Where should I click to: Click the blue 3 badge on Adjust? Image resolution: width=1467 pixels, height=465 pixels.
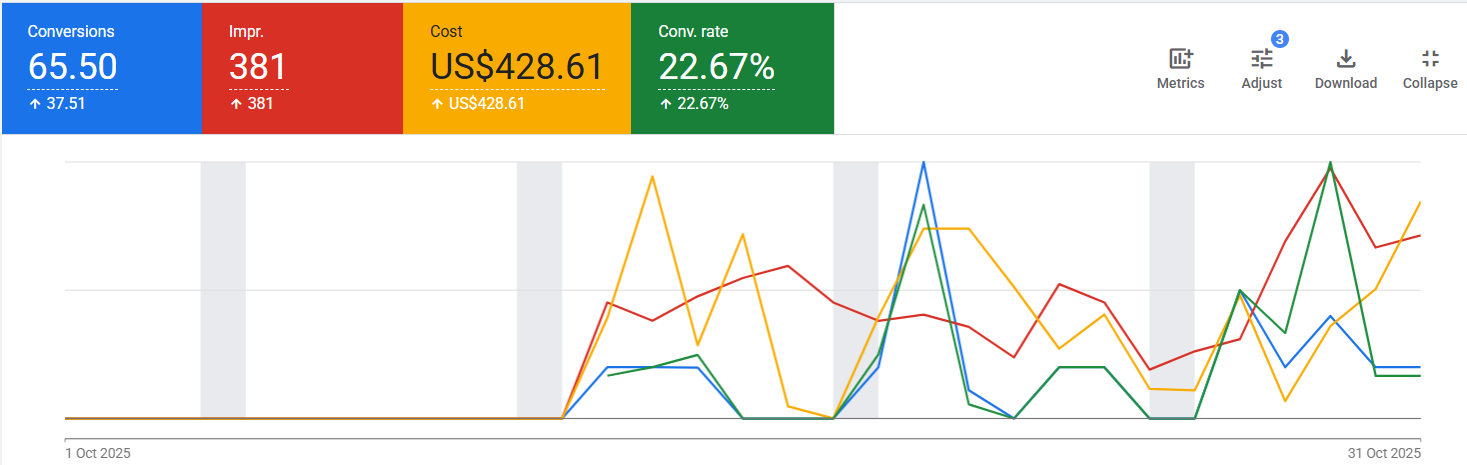click(x=1279, y=39)
